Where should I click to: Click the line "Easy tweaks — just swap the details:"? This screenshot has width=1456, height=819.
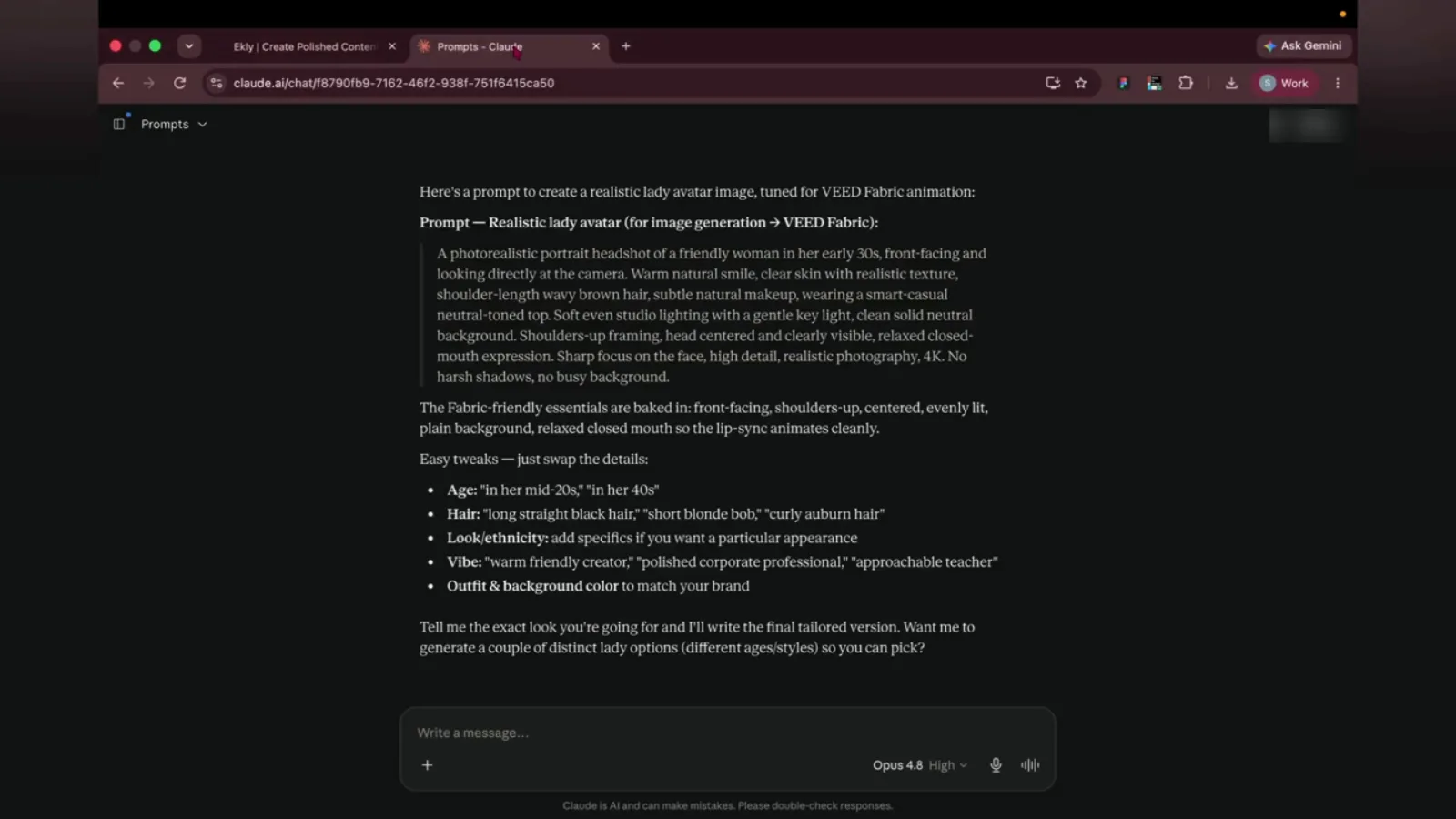[534, 460]
